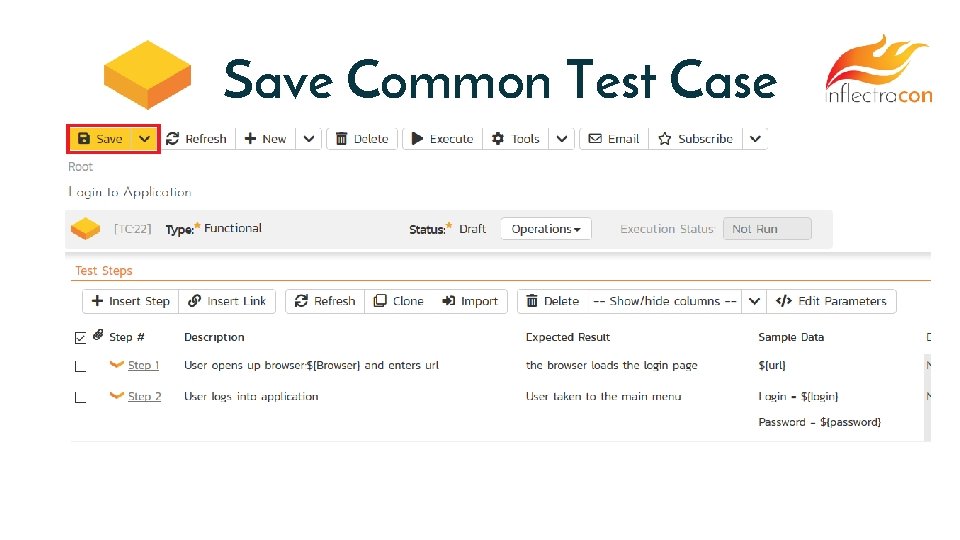
Task: Open the Show/hide columns dropdown
Action: point(754,301)
